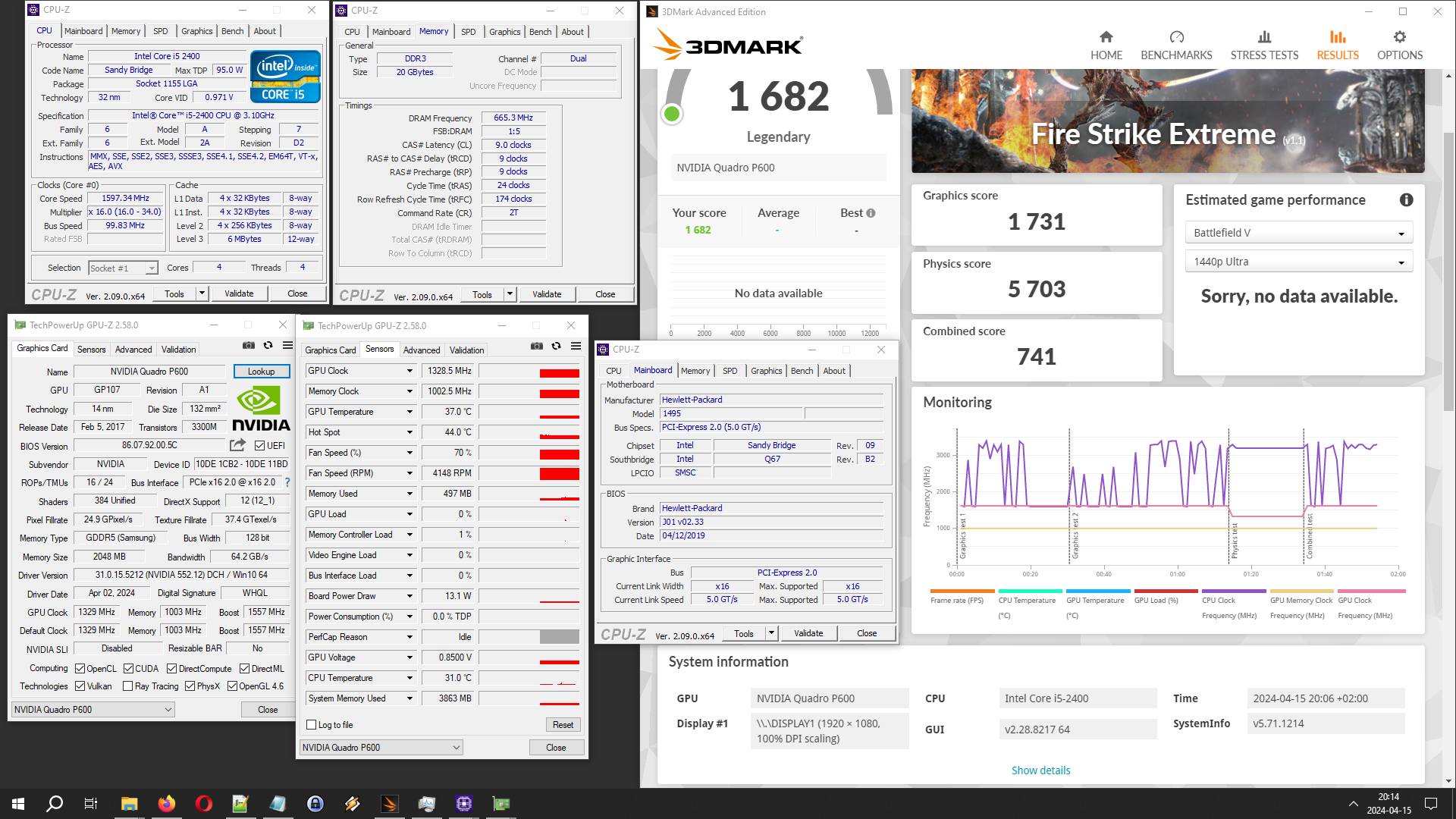Open the GPU Temperature sensor dropdown
1456x819 pixels.
pos(410,412)
